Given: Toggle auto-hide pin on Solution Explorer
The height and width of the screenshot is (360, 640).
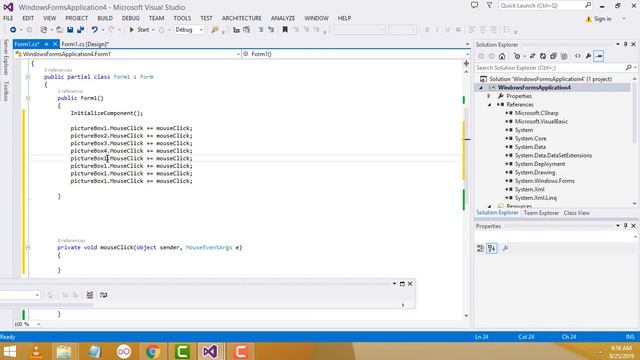Looking at the screenshot, I should pos(625,44).
